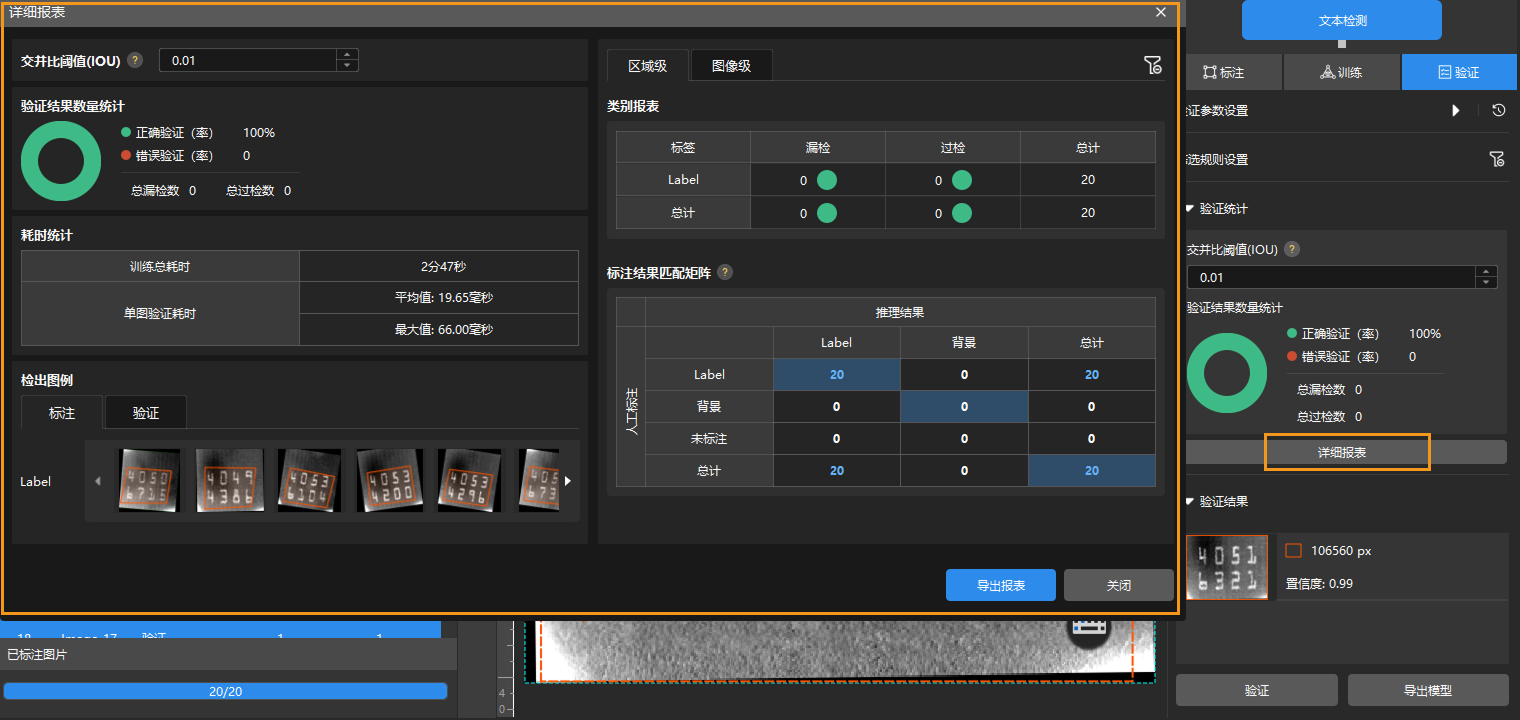
Task: Select the annotation tab under detection examples
Action: [62, 412]
